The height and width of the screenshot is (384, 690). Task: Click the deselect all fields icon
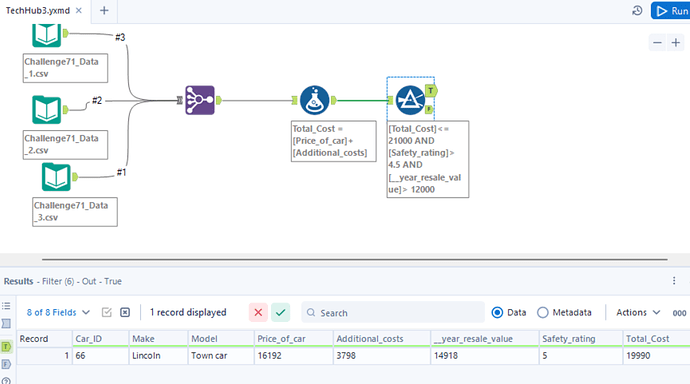coord(125,312)
